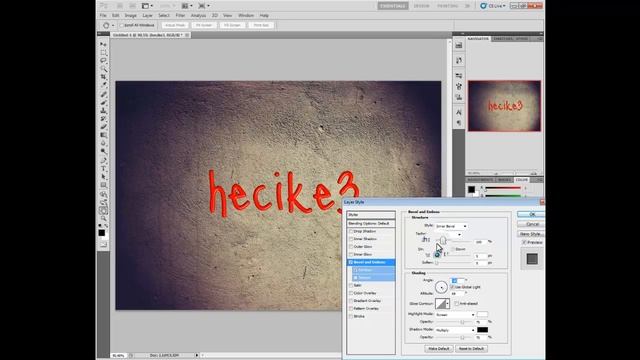Enable the Gradient Overlay checkbox
640x360 pixels.
(351, 301)
